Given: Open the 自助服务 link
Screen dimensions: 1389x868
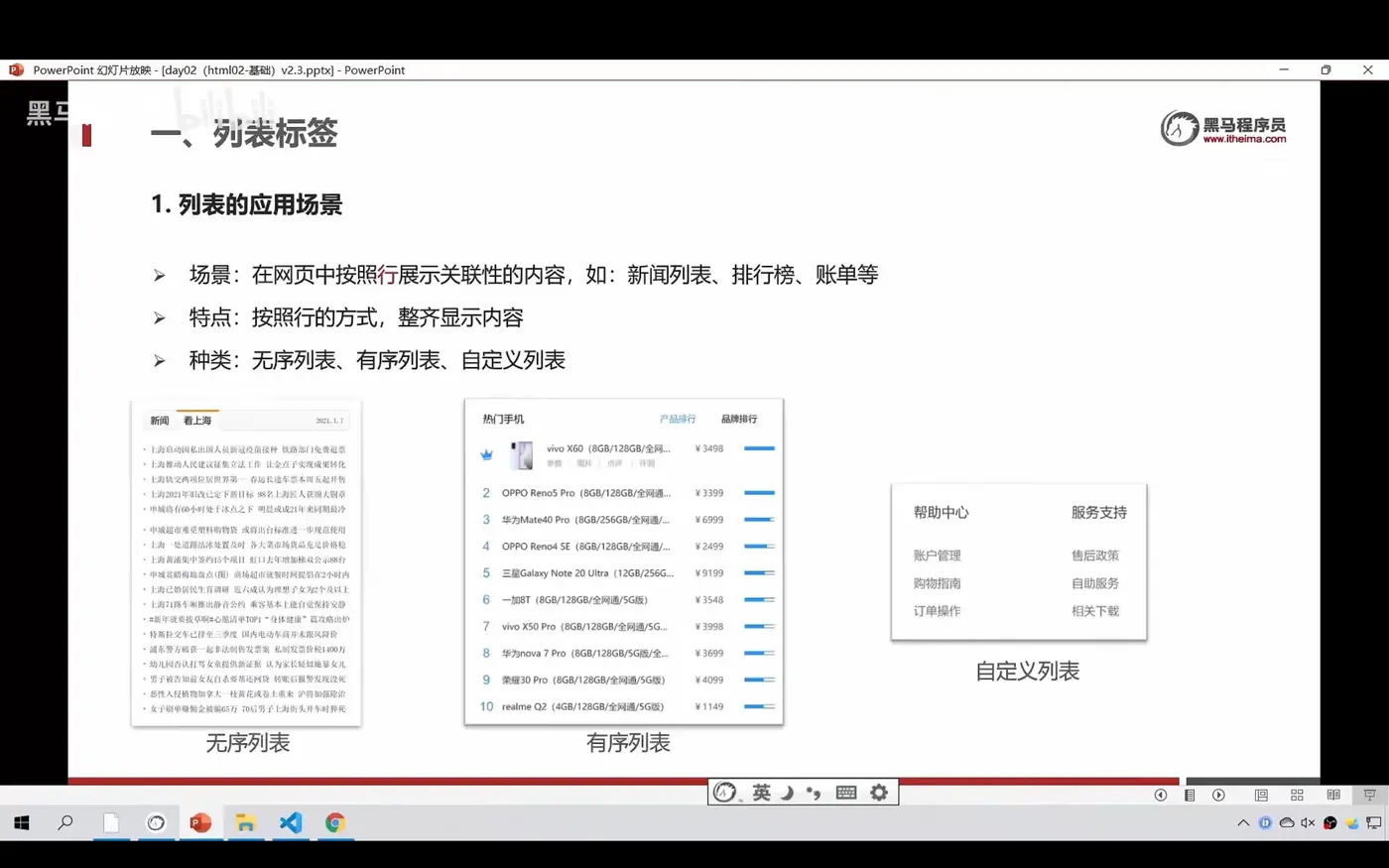Looking at the screenshot, I should point(1095,583).
